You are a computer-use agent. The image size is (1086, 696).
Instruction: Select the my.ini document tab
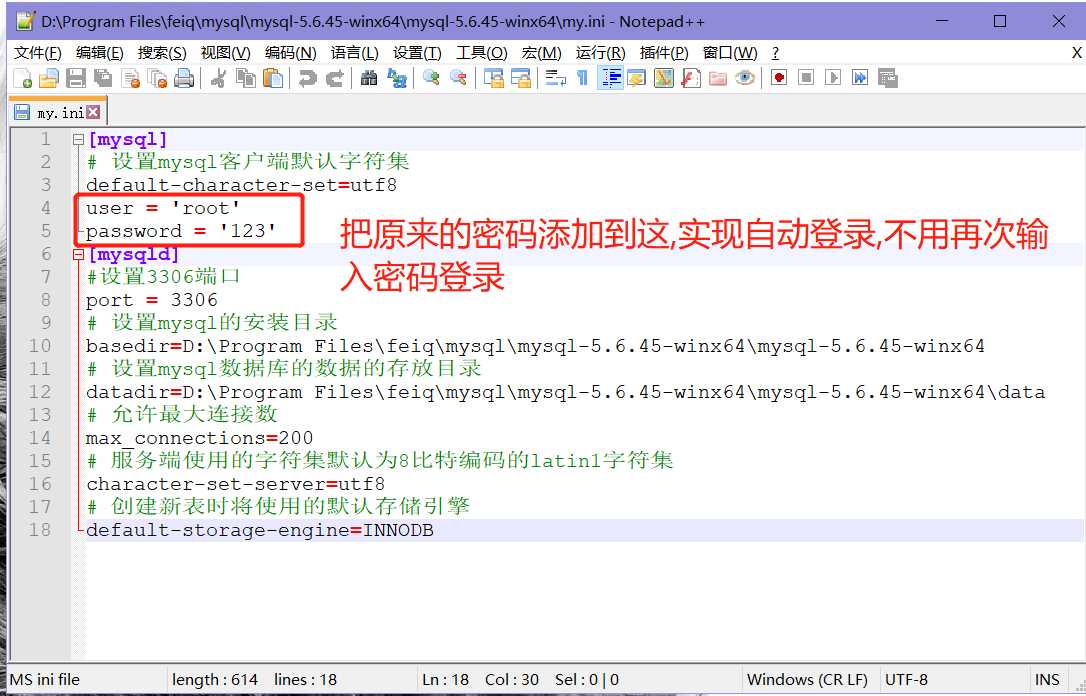click(x=57, y=113)
